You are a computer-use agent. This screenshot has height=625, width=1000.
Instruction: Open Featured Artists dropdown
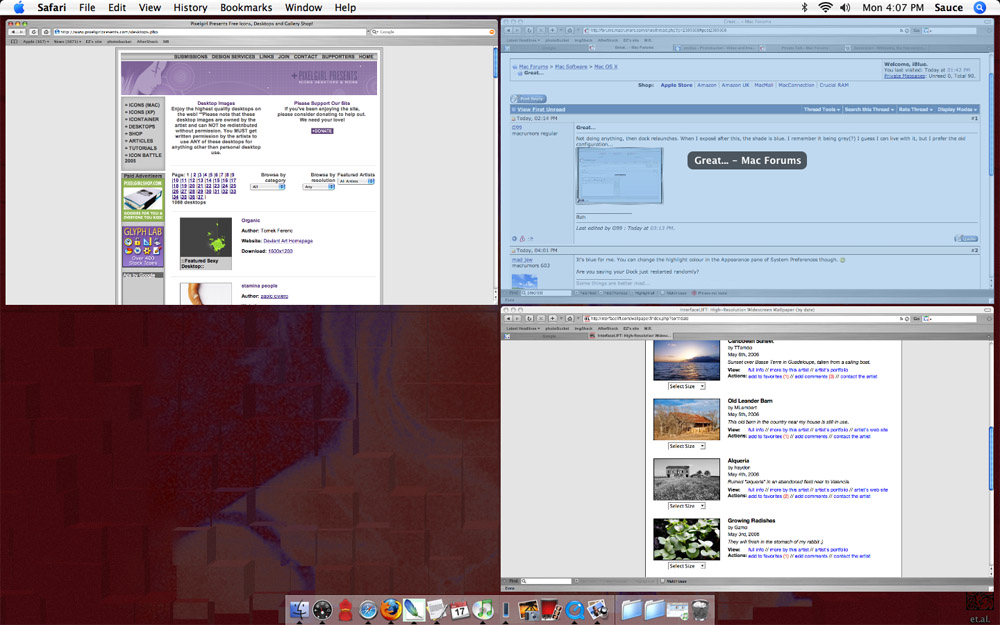[357, 181]
